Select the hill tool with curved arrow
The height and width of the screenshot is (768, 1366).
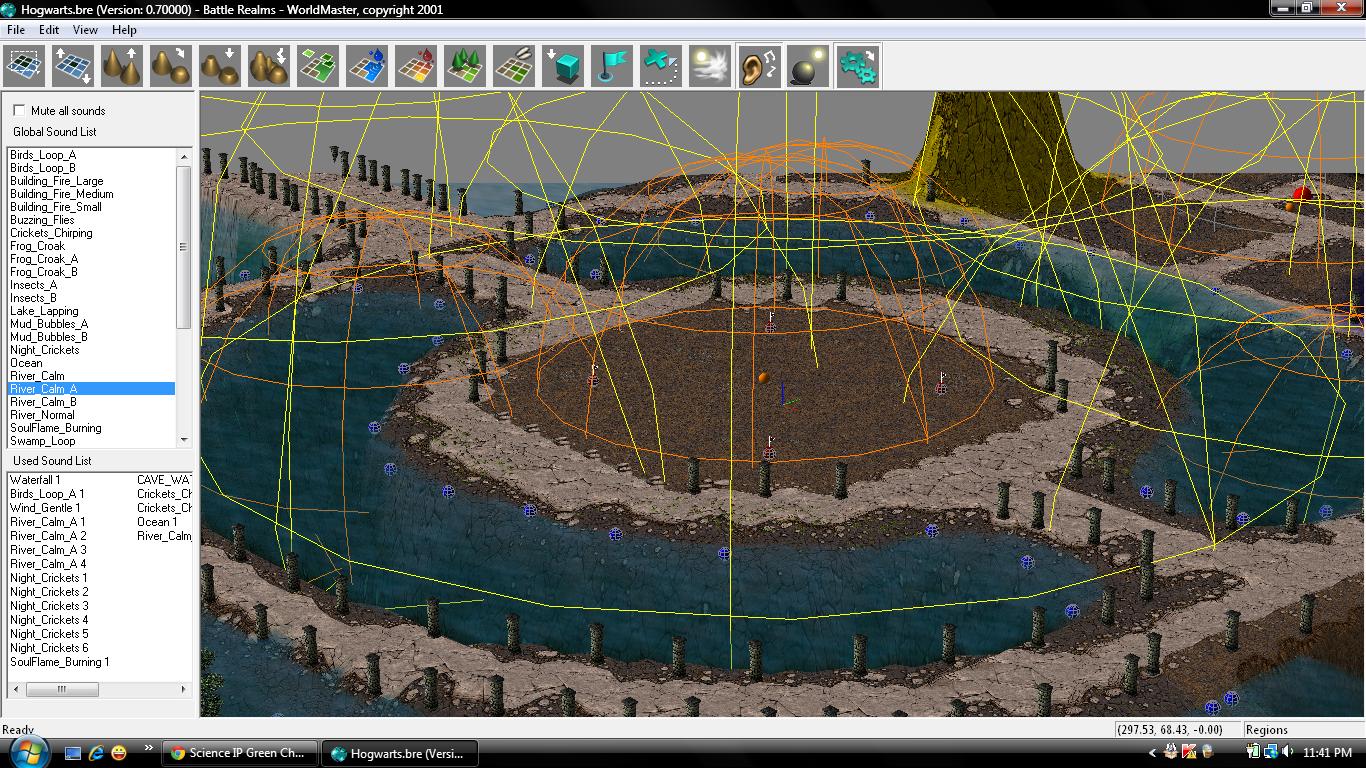click(171, 66)
